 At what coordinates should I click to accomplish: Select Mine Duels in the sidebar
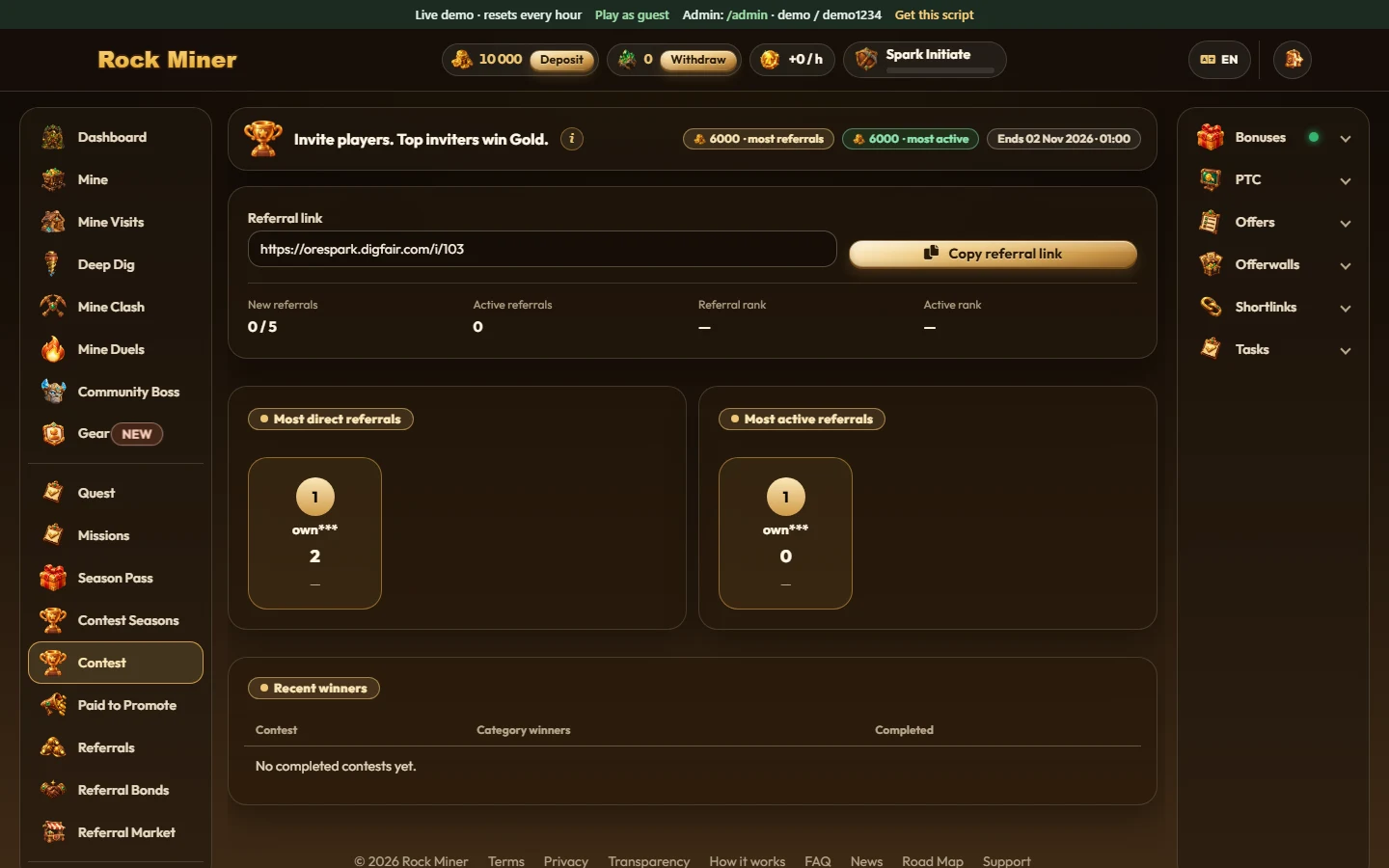point(116,349)
